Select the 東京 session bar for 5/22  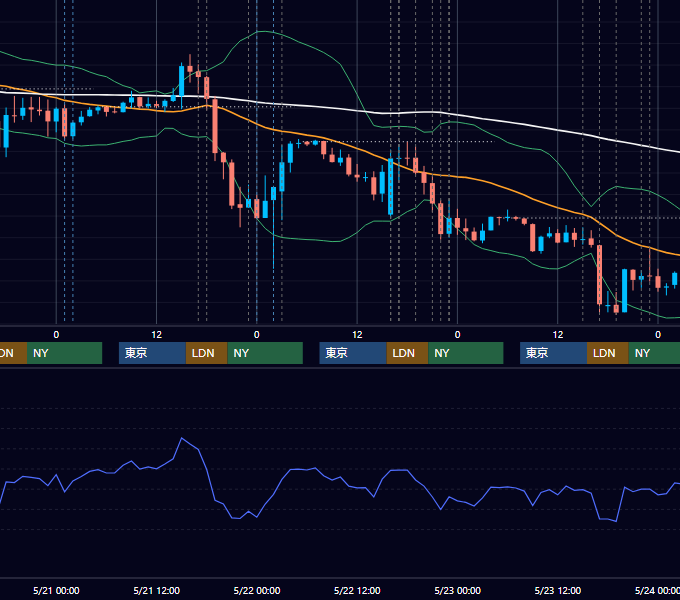353,353
